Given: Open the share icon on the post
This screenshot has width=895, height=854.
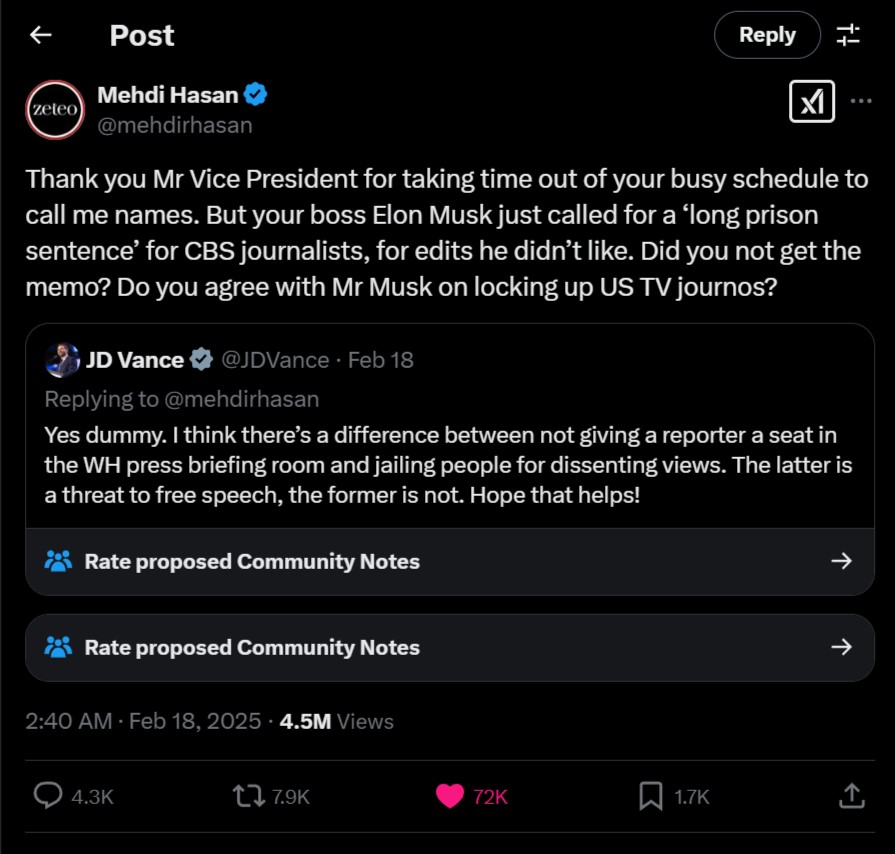Looking at the screenshot, I should coord(851,796).
